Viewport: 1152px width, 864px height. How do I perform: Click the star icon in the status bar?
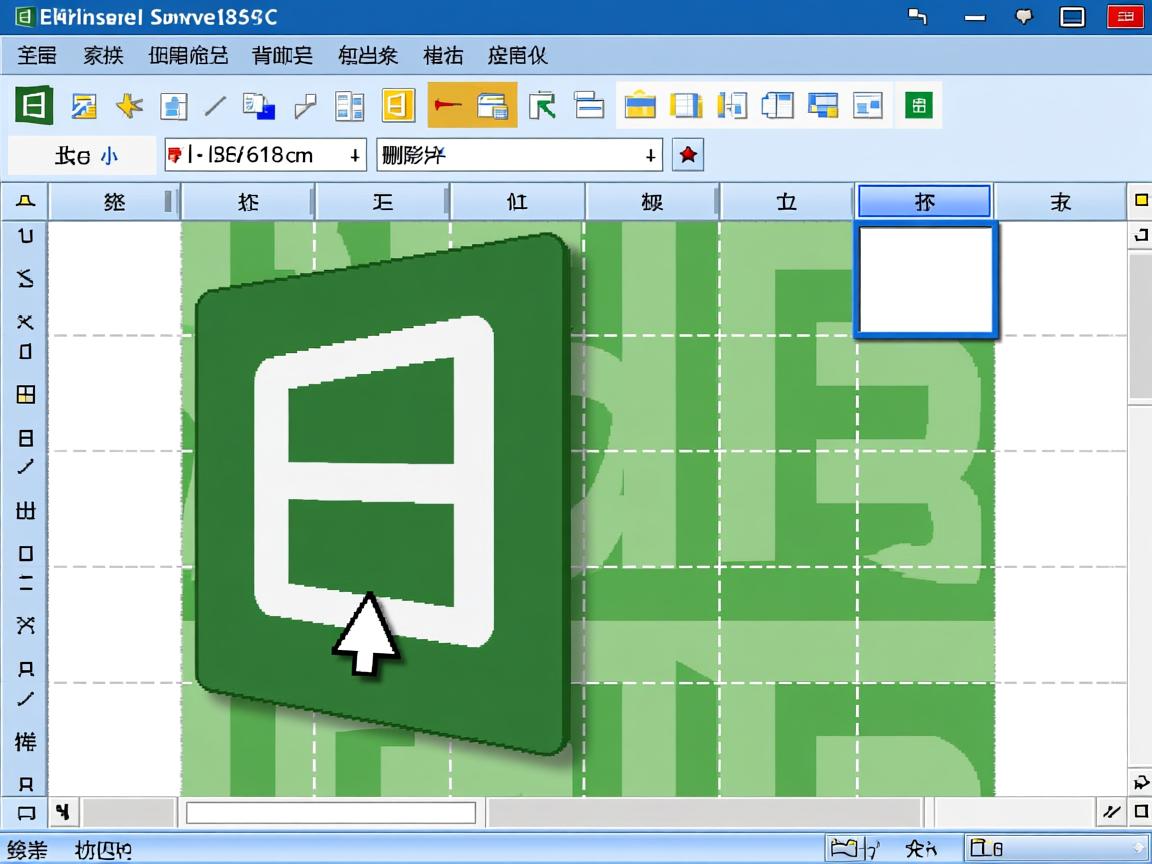tap(918, 847)
